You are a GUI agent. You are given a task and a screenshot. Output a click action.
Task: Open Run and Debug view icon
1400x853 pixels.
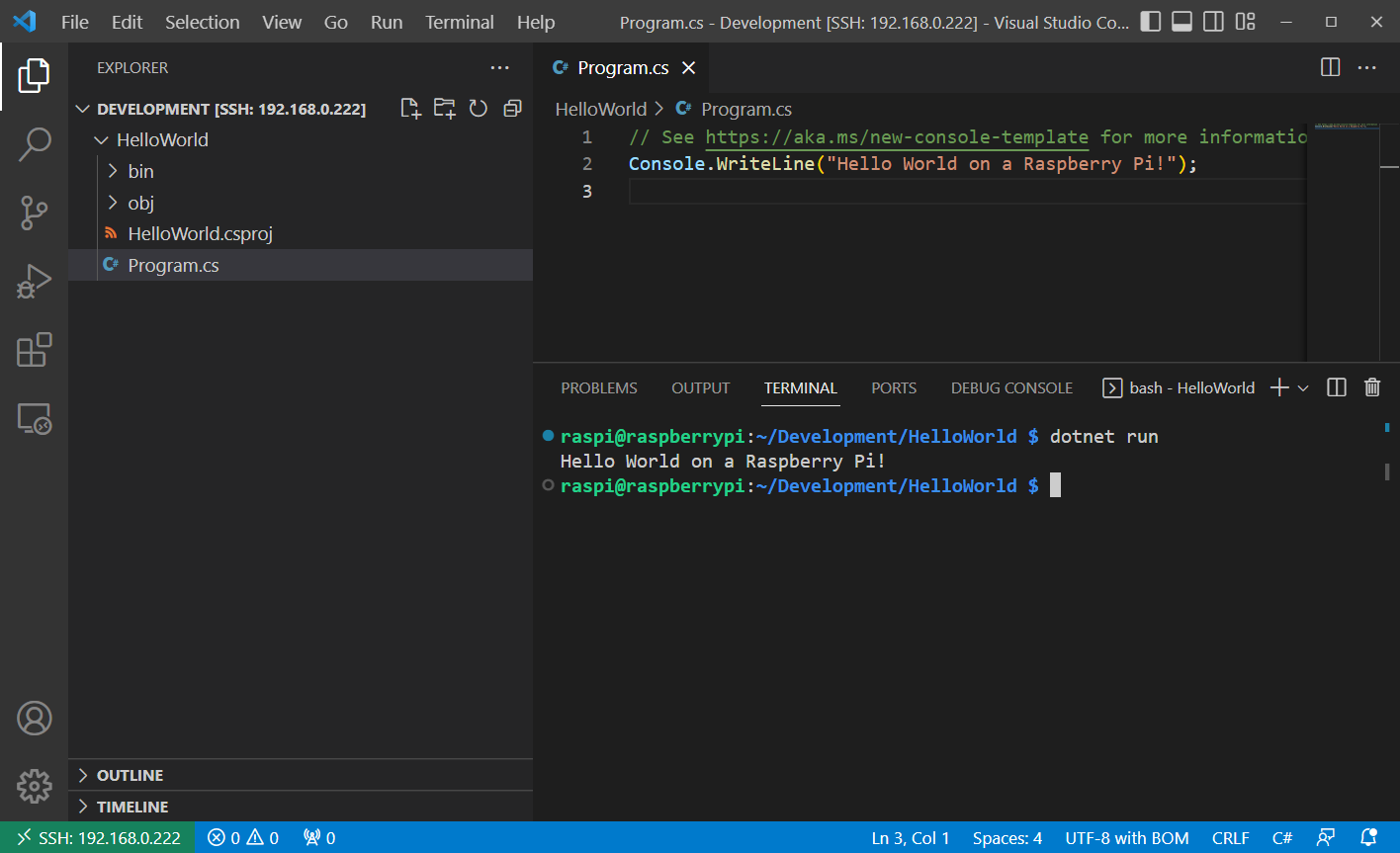[34, 282]
